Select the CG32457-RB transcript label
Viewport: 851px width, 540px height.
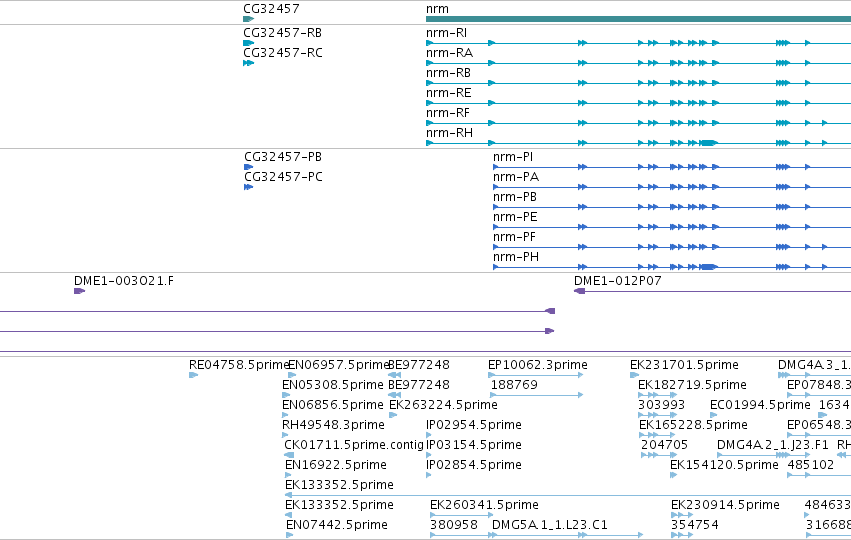(x=282, y=33)
